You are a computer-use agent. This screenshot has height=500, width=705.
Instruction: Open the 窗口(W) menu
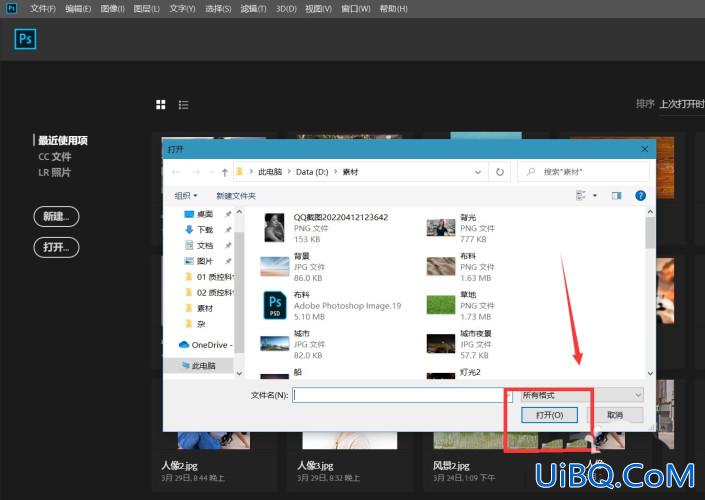click(356, 9)
